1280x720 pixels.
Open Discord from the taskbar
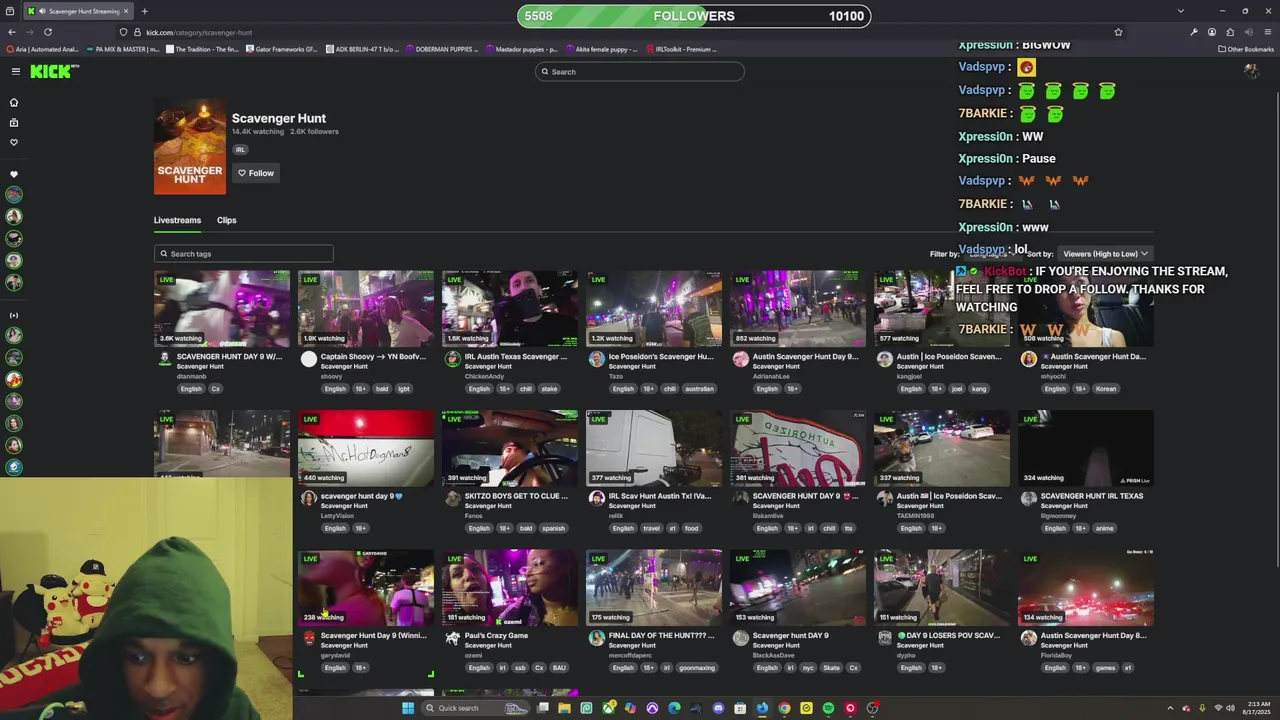point(718,708)
